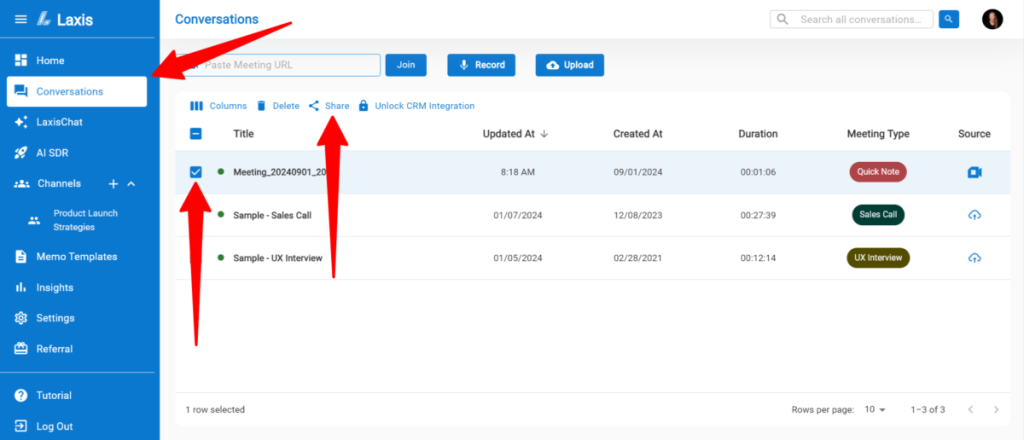Image resolution: width=1024 pixels, height=440 pixels.
Task: Go to Insights in the sidebar
Action: (x=55, y=288)
